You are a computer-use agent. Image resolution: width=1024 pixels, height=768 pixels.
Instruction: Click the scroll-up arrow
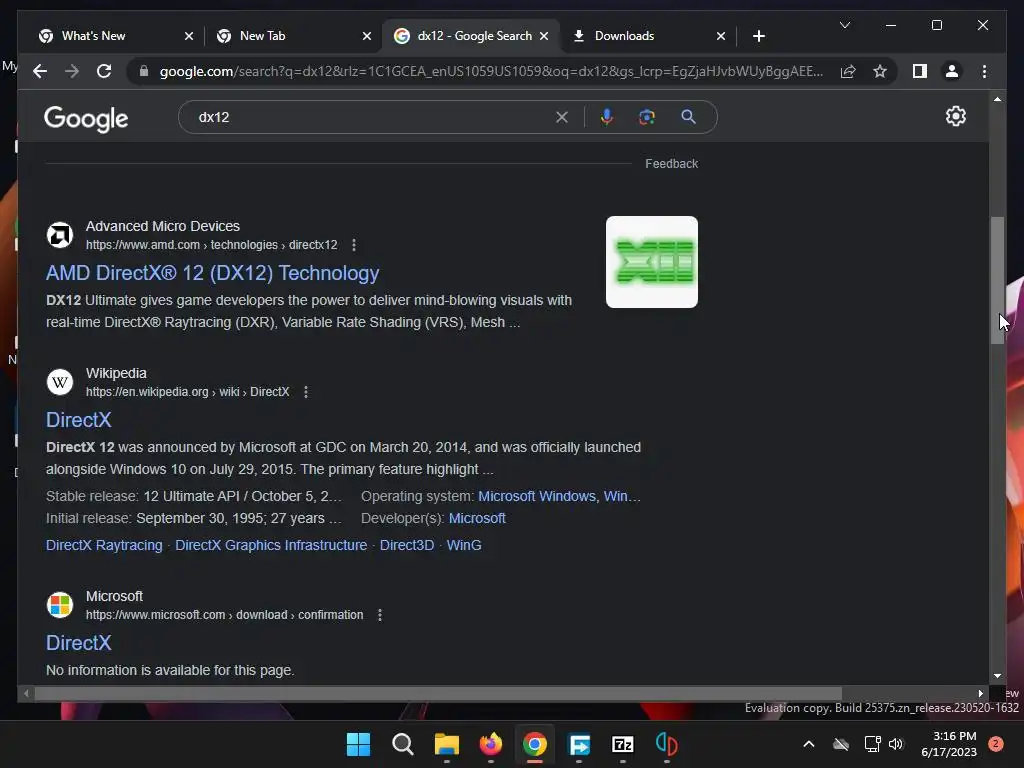click(997, 99)
